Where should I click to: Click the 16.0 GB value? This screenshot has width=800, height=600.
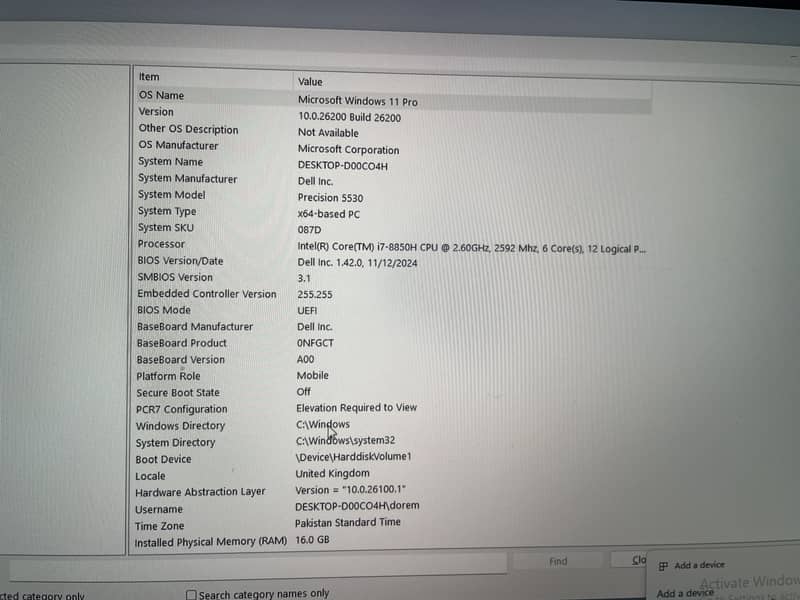click(x=312, y=540)
